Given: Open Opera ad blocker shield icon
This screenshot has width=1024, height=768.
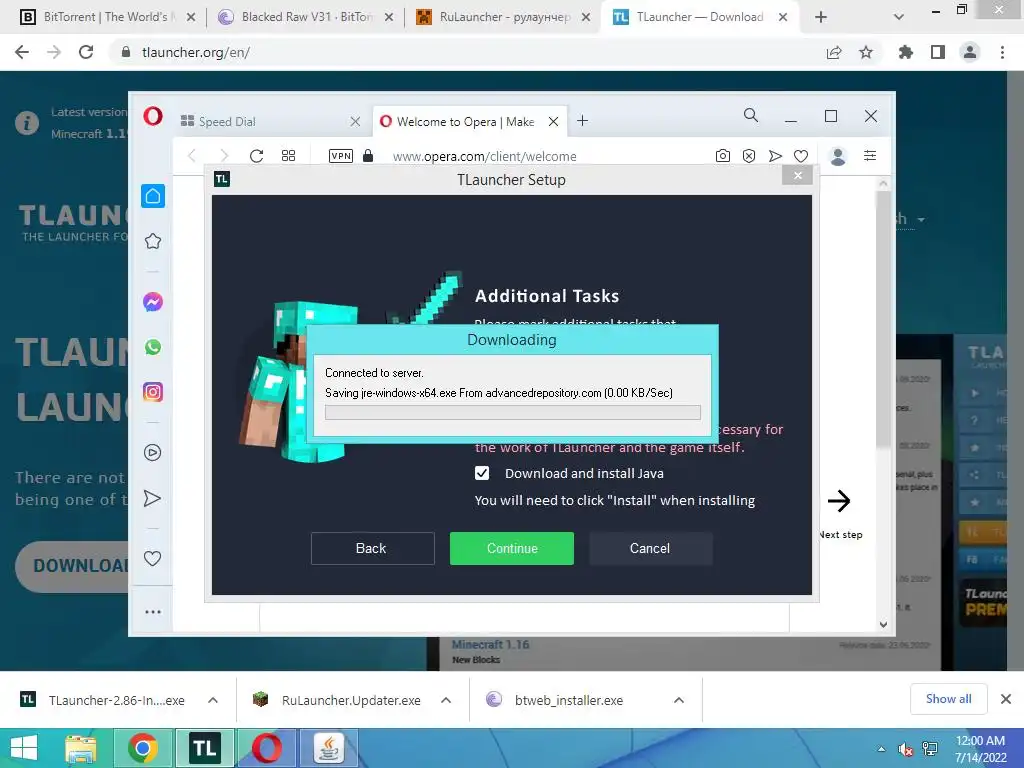Looking at the screenshot, I should (x=749, y=156).
